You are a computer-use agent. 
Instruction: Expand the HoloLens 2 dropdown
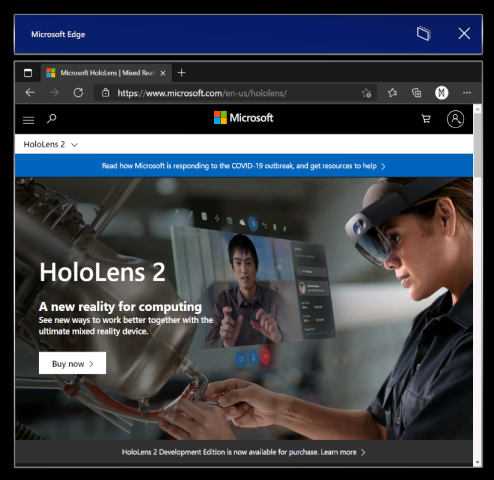coord(50,144)
